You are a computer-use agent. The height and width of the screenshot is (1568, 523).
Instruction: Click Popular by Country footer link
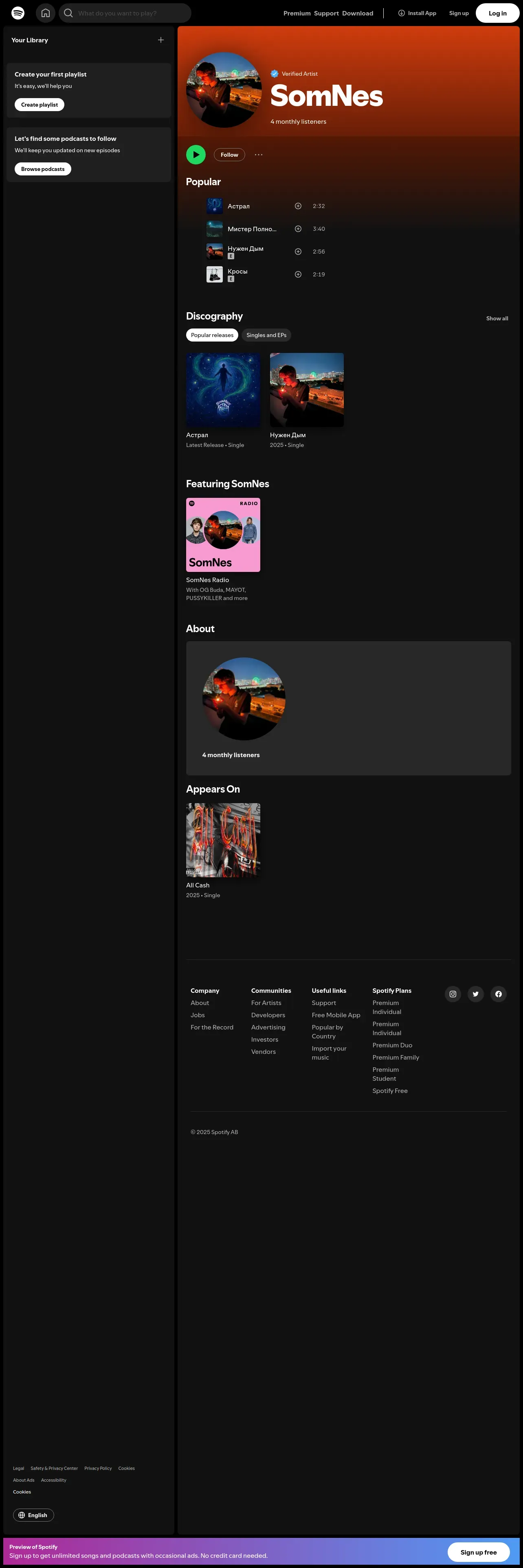(327, 1032)
